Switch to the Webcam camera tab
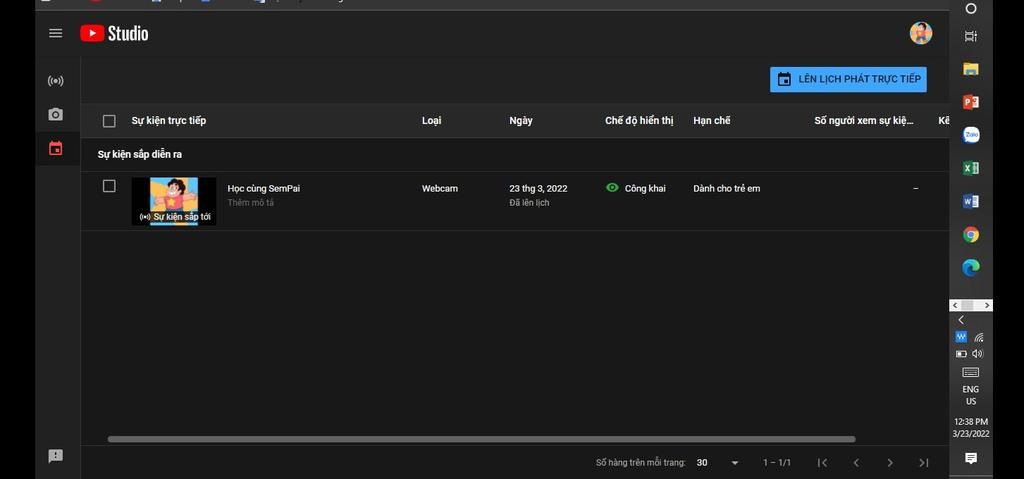 click(56, 115)
